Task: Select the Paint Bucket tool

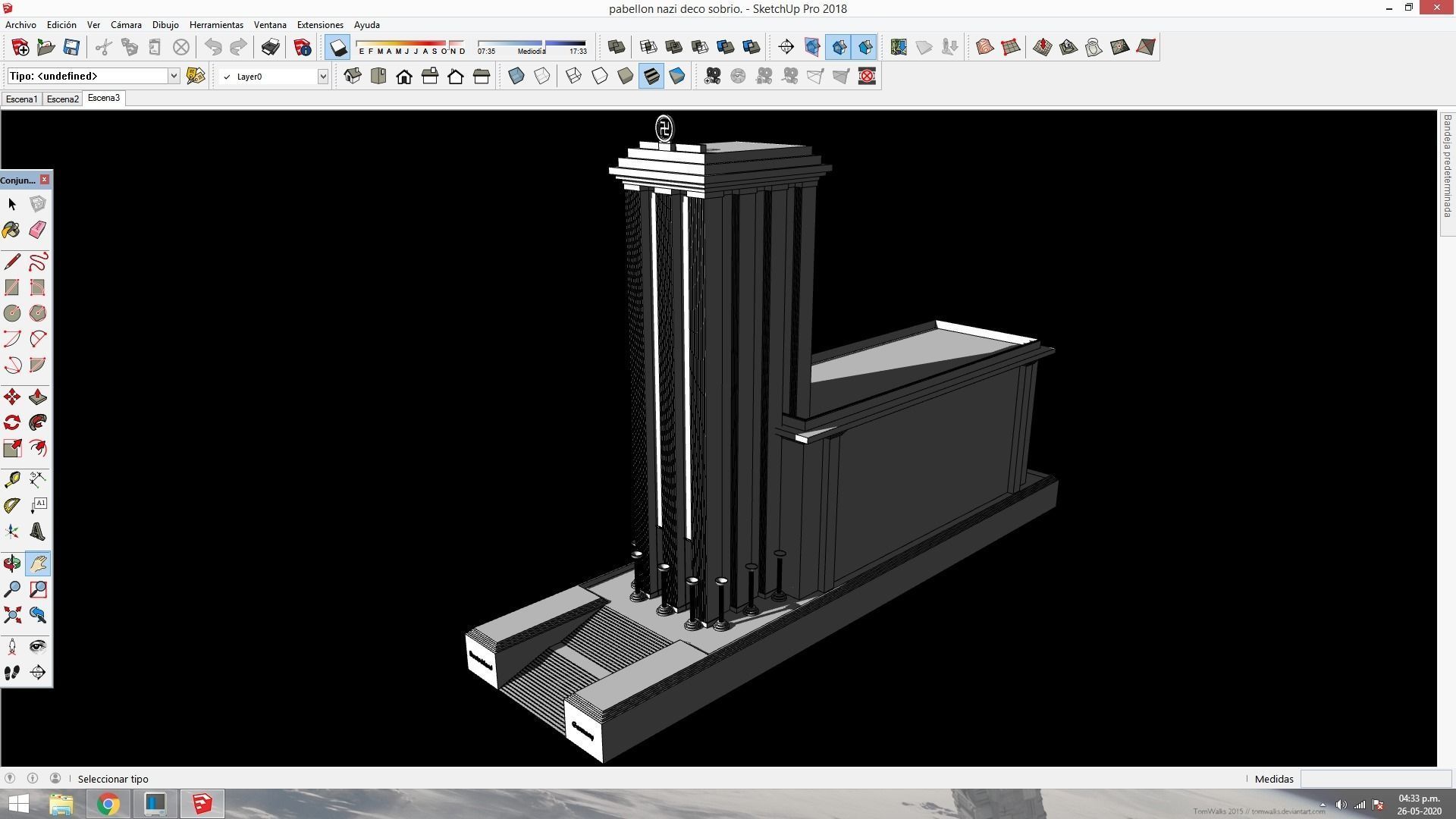Action: [11, 230]
